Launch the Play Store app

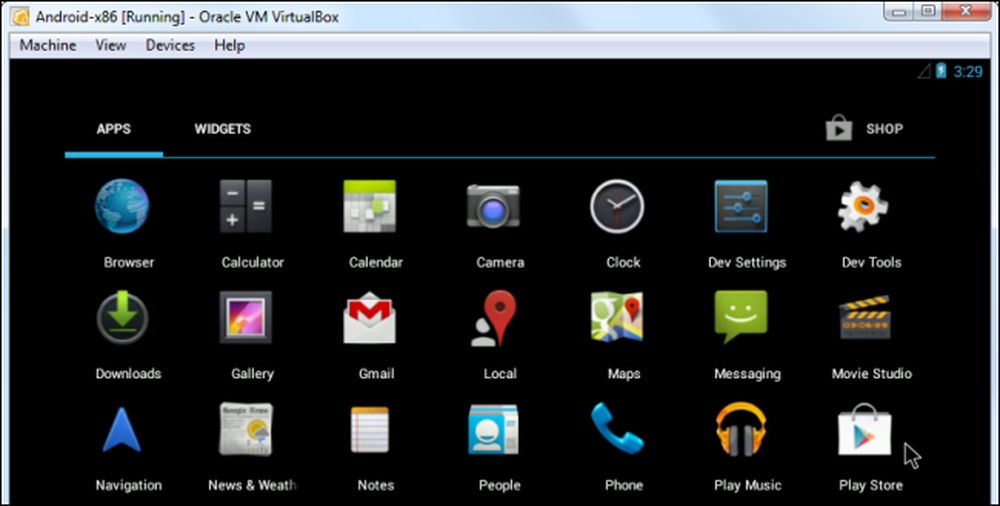[x=864, y=429]
